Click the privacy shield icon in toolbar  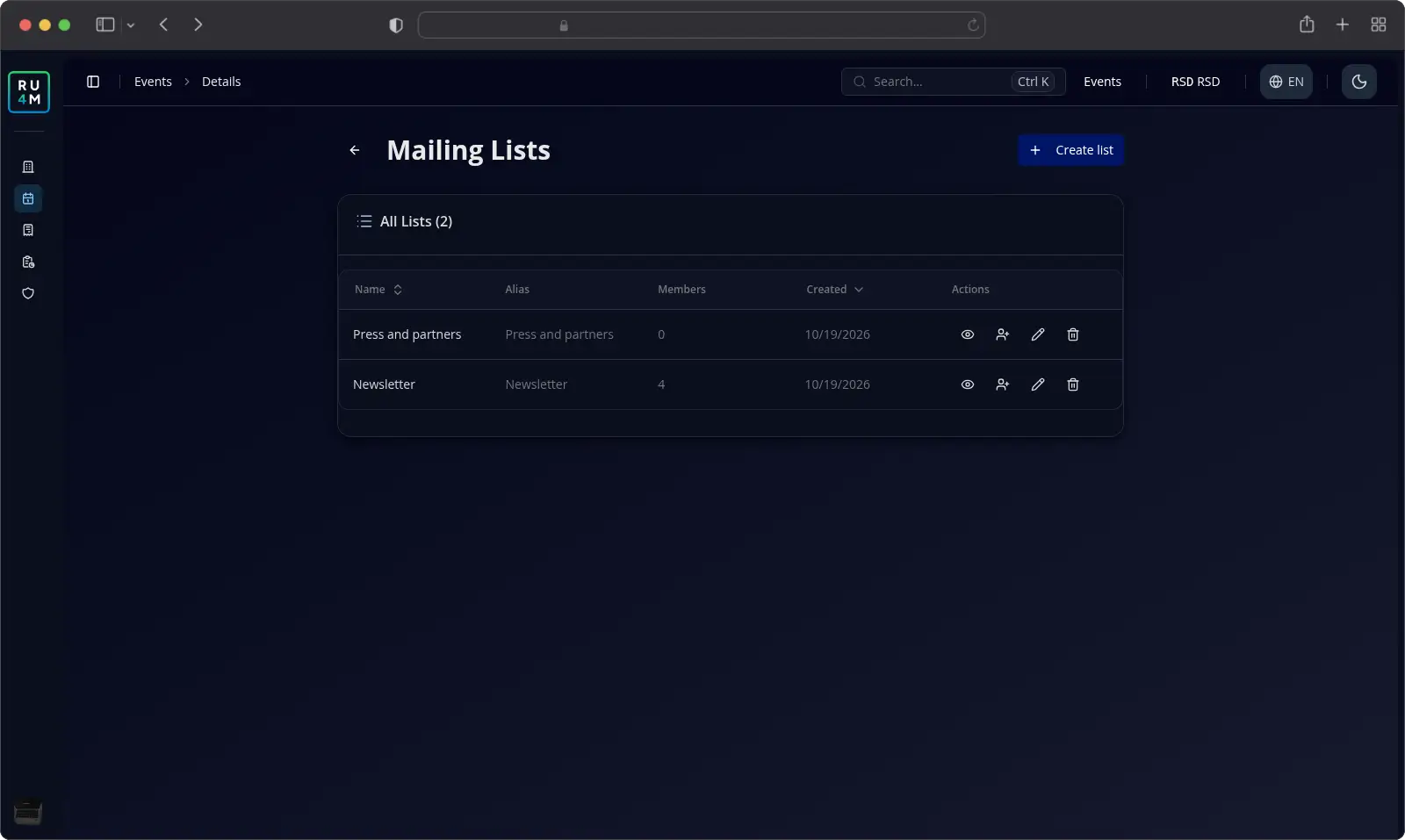(396, 25)
